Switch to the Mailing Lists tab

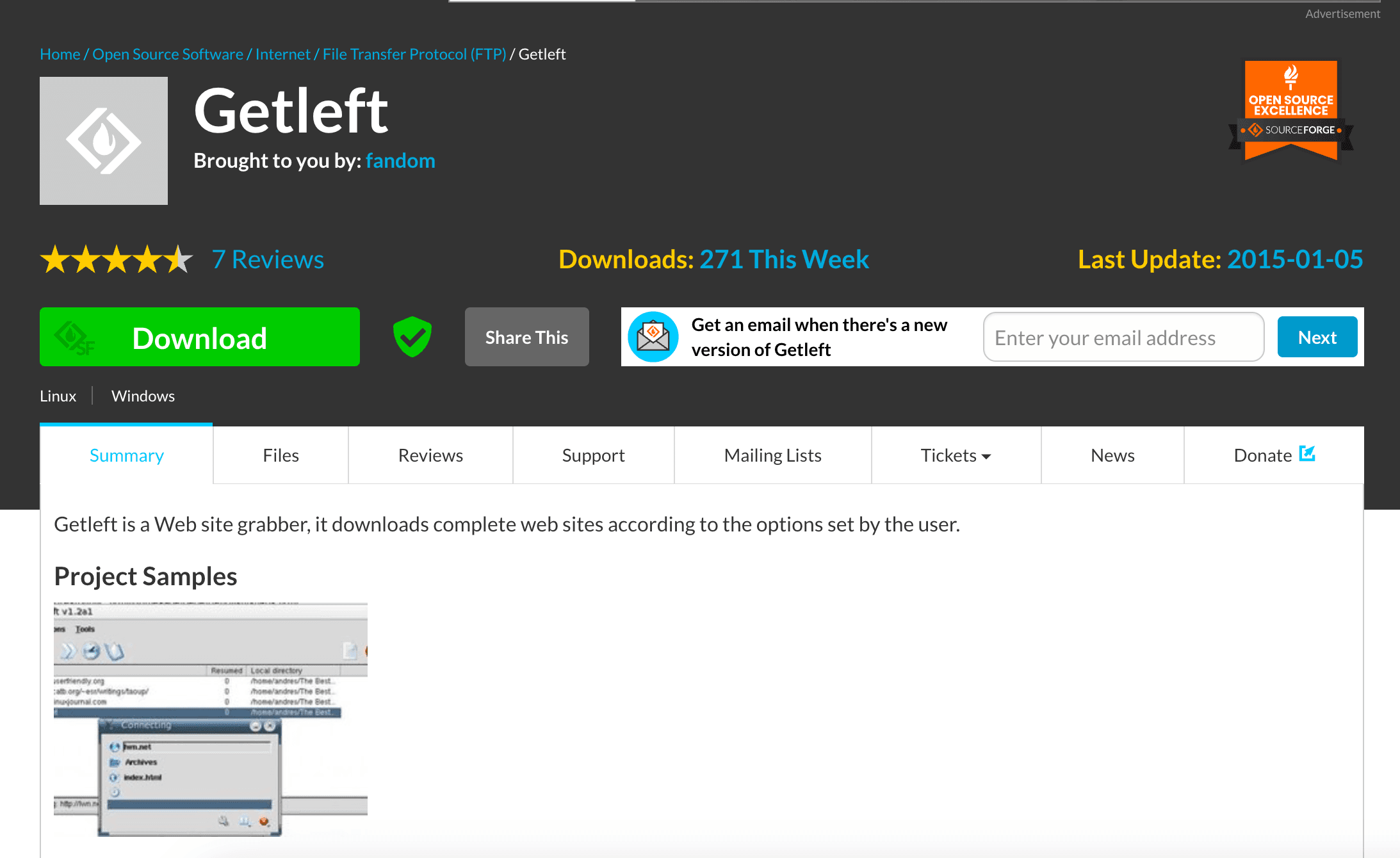coord(773,455)
